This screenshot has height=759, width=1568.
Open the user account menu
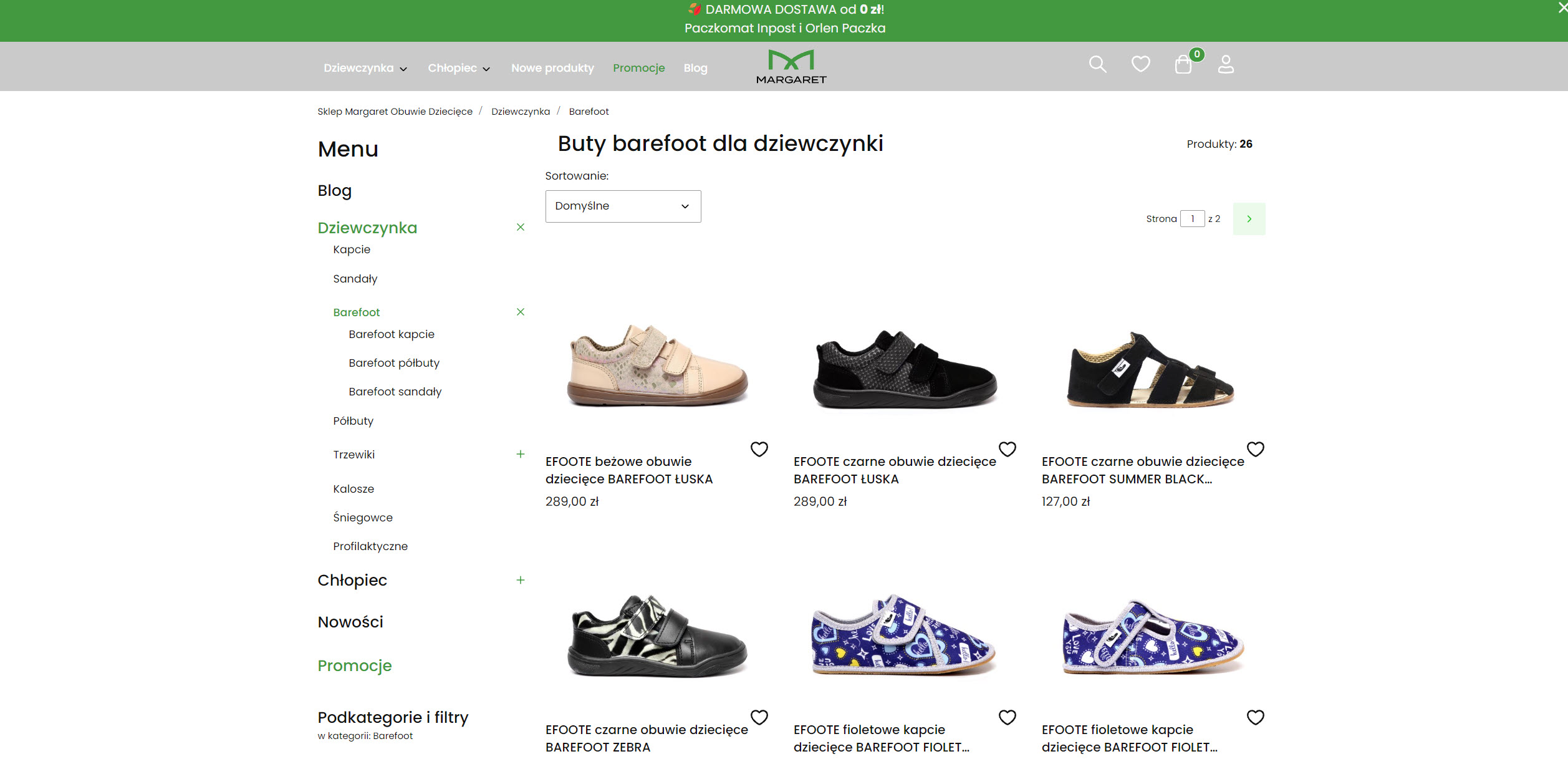(1226, 64)
